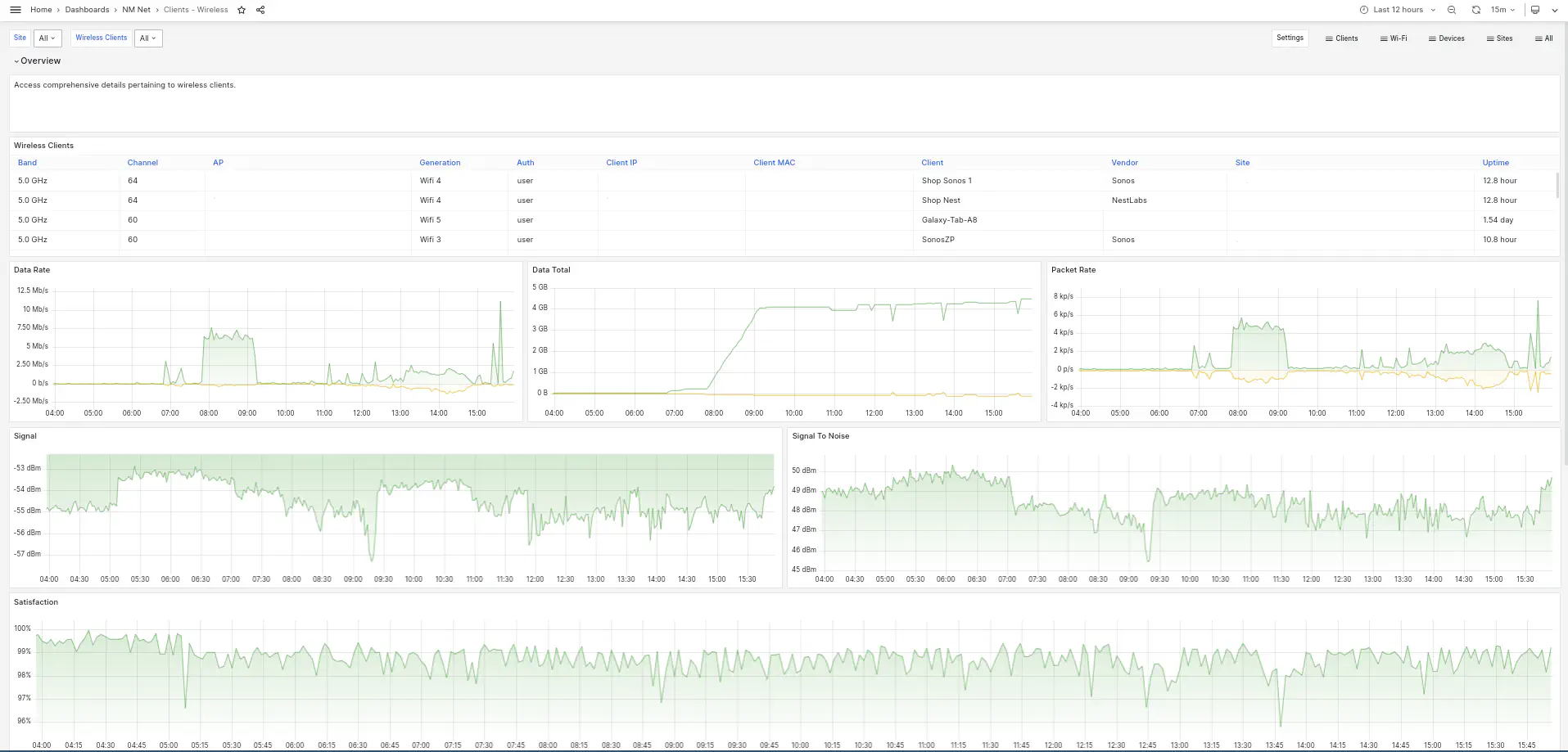Screen dimensions: 1568x752
Task: Open the Site variable All dropdown
Action: click(47, 38)
